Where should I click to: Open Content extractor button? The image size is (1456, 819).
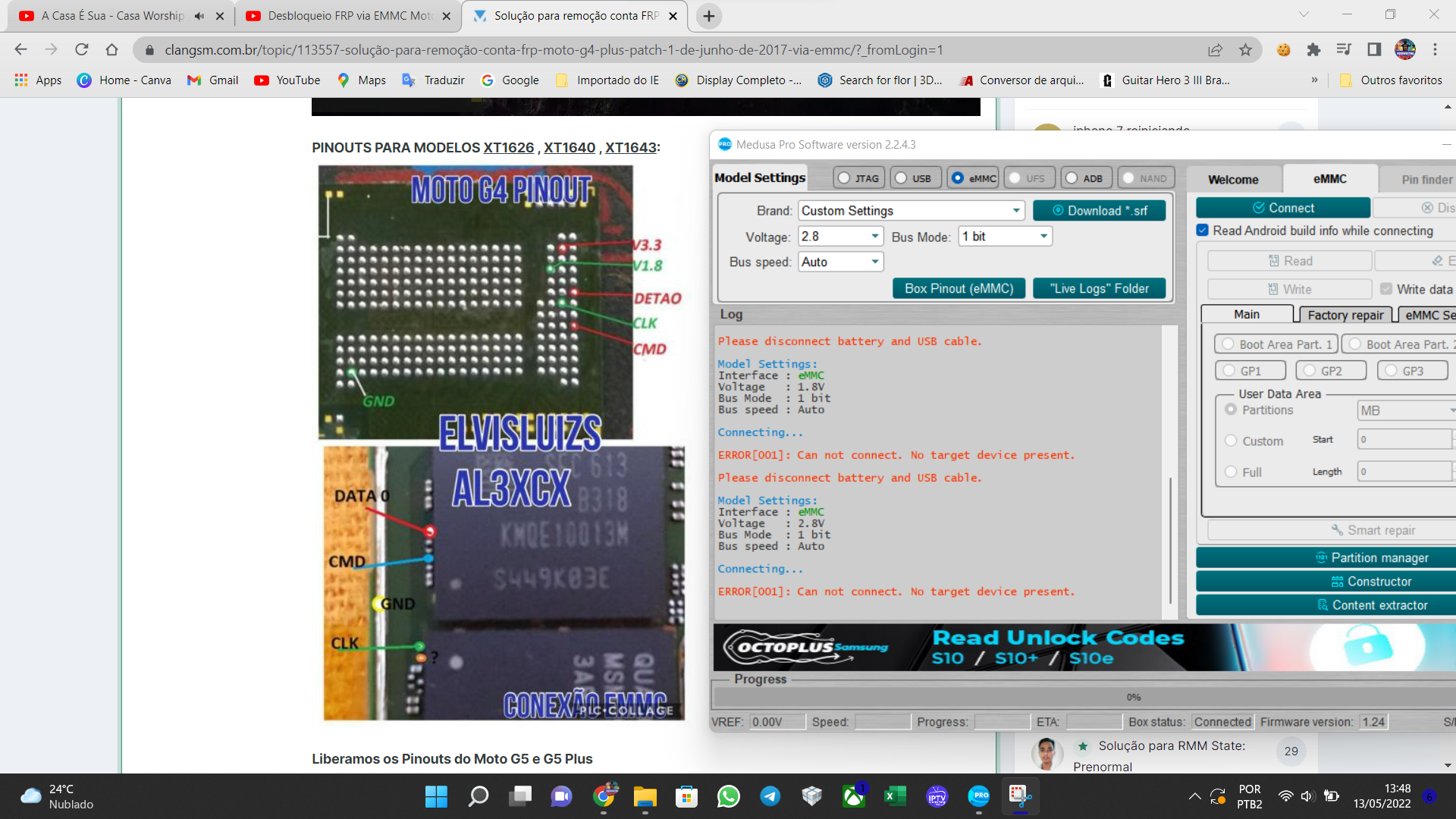[1326, 605]
